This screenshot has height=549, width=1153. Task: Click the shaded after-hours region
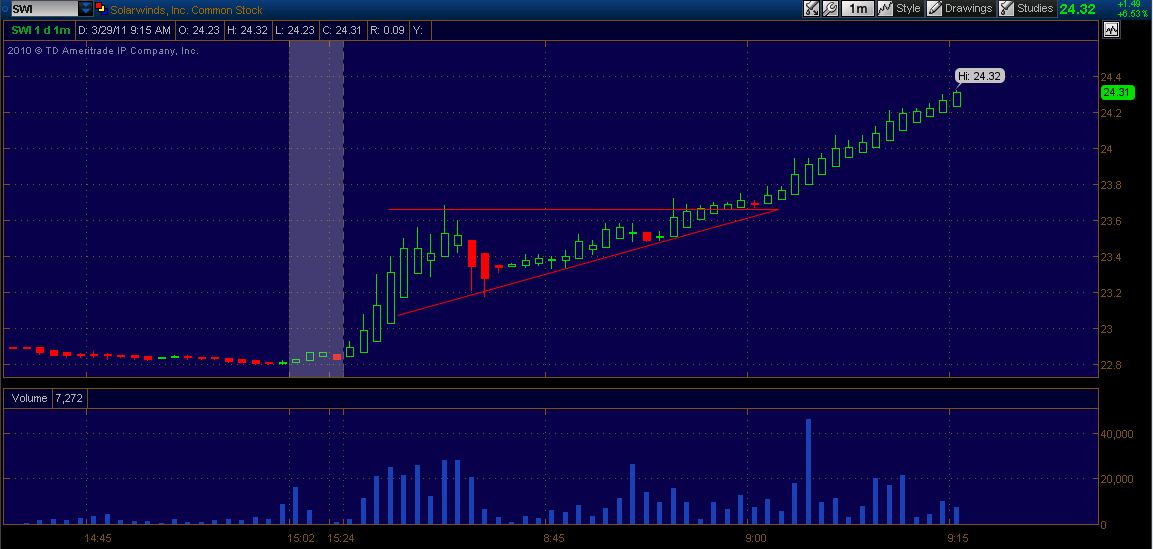click(316, 209)
